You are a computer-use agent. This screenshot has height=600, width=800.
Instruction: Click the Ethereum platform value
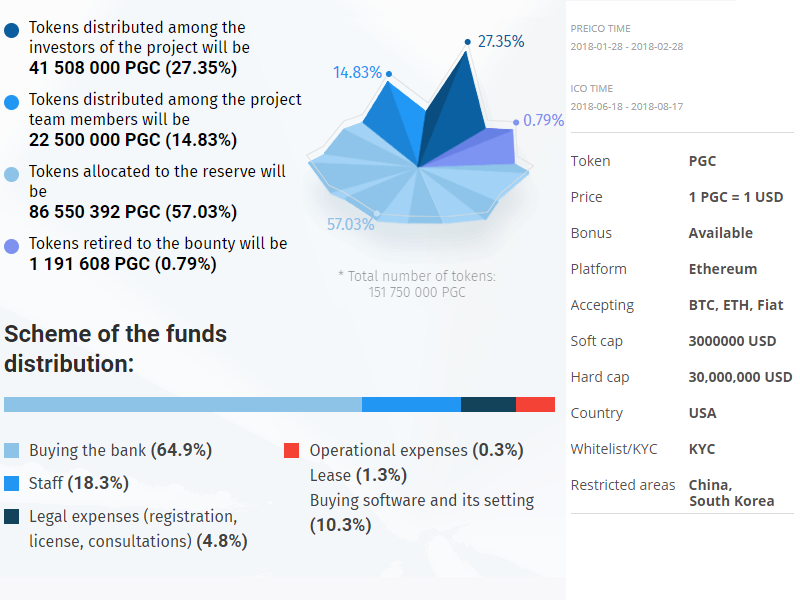tap(722, 269)
